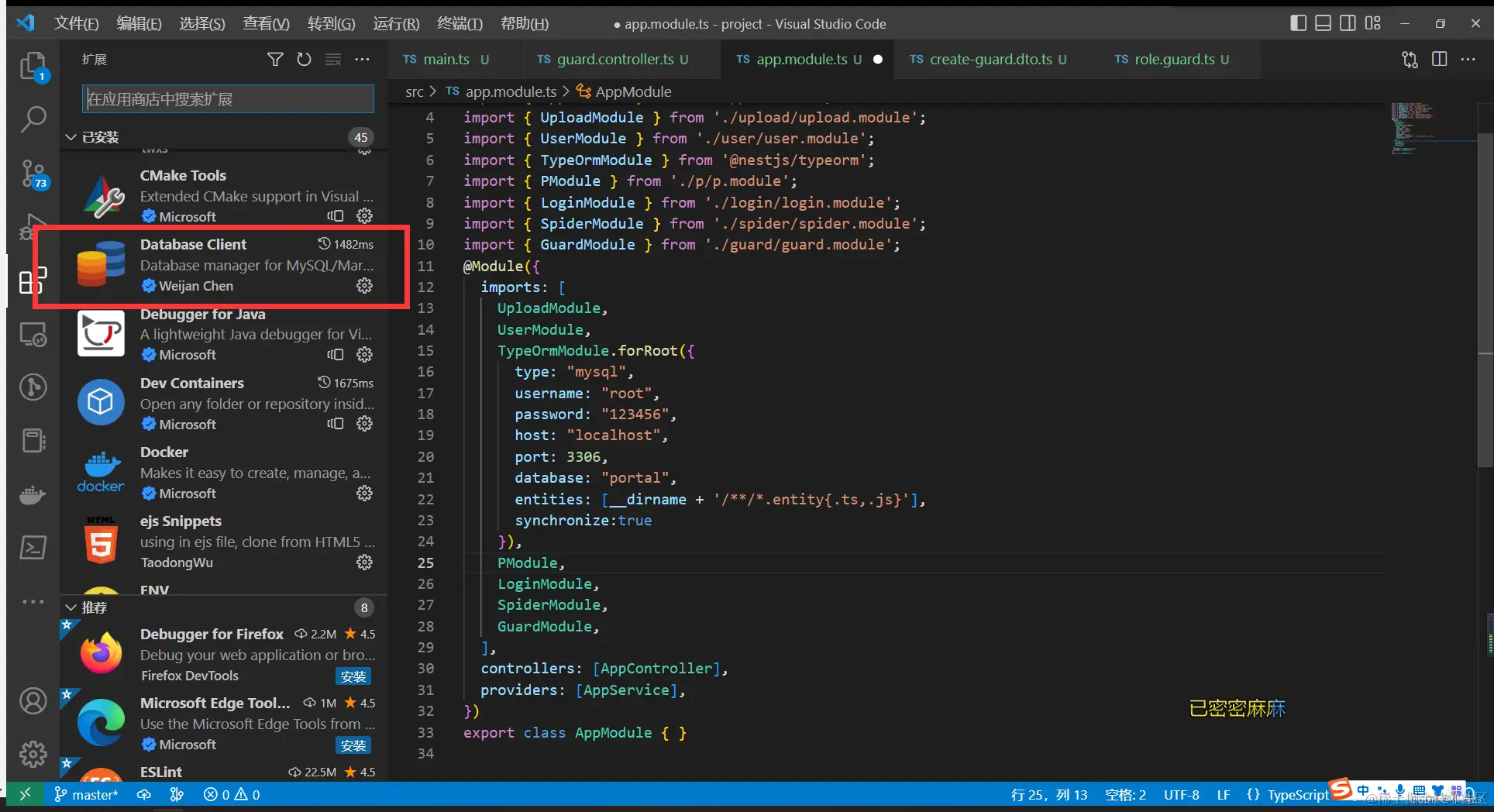This screenshot has height=812, width=1494.
Task: Install the Debugger for Firefox extension
Action: (x=353, y=676)
